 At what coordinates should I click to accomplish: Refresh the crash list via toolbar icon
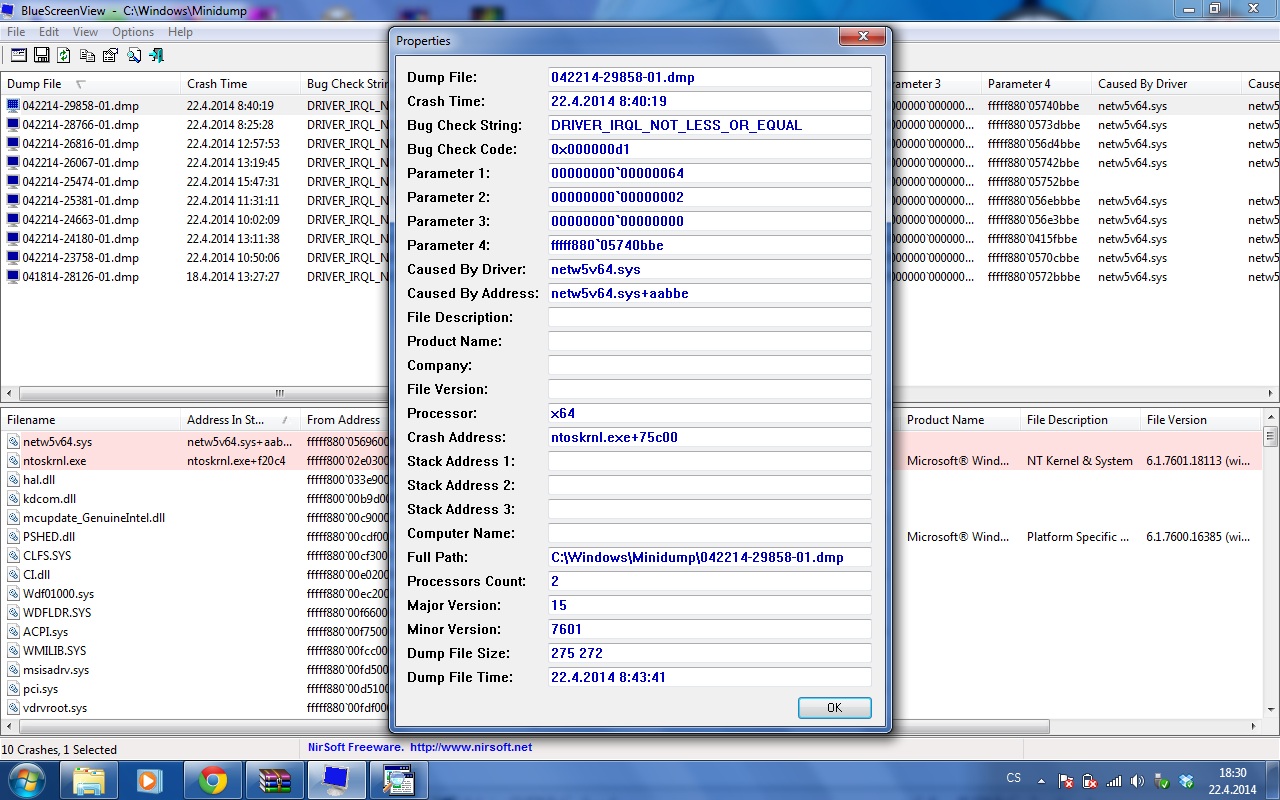(64, 55)
